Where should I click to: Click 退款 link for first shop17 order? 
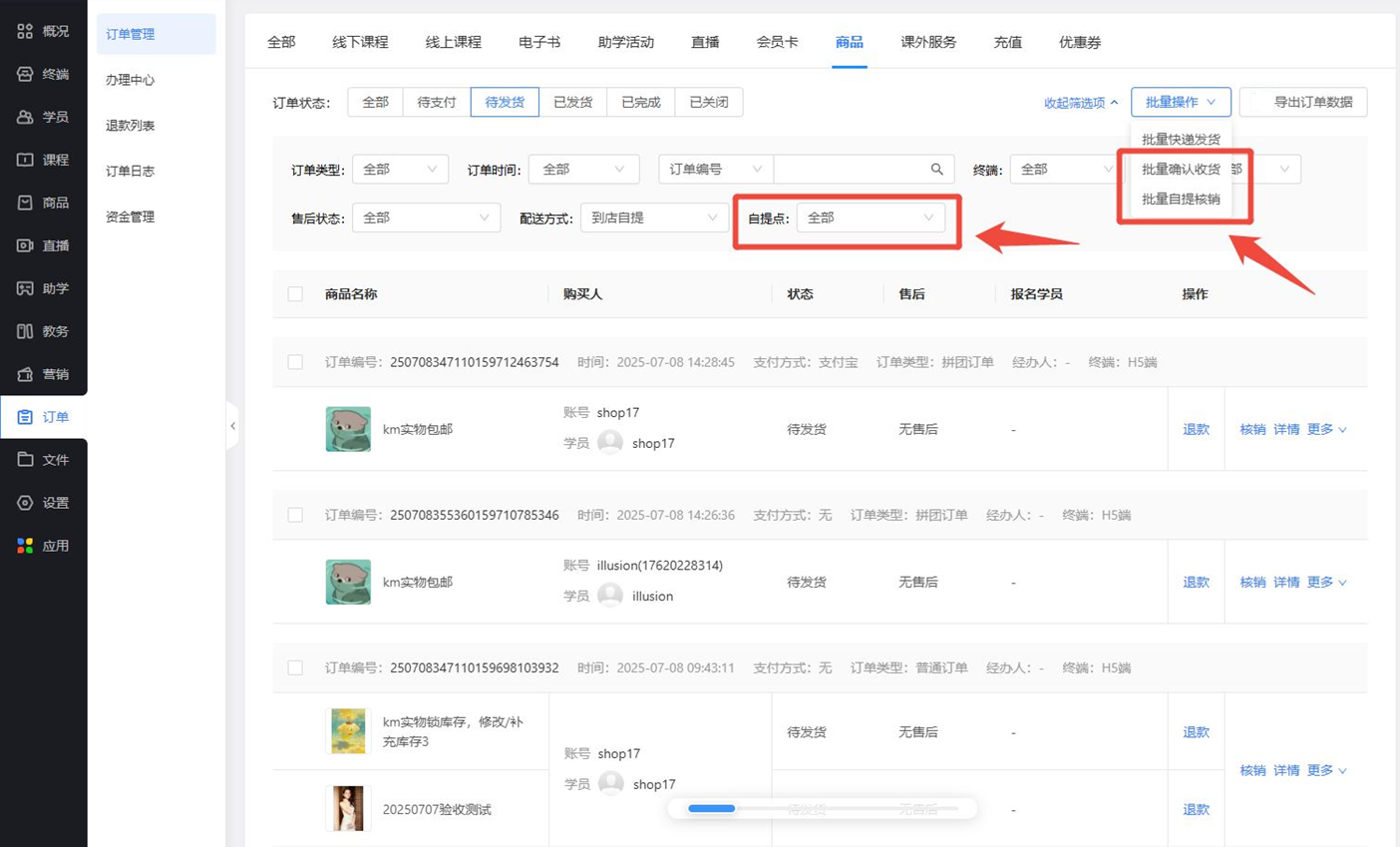coord(1196,429)
